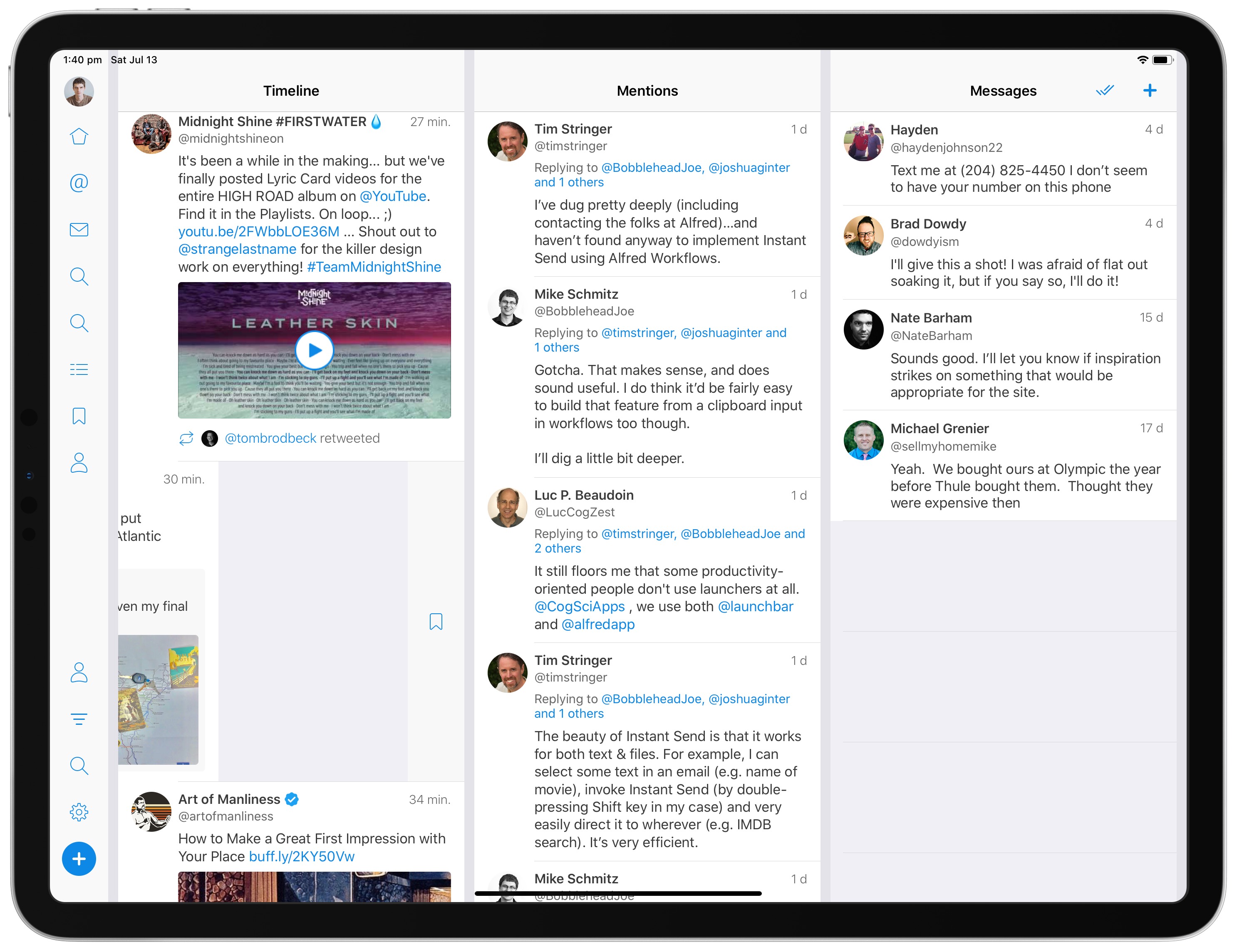Viewport: 1237px width, 952px height.
Task: Check the battery status icon
Action: [1162, 60]
